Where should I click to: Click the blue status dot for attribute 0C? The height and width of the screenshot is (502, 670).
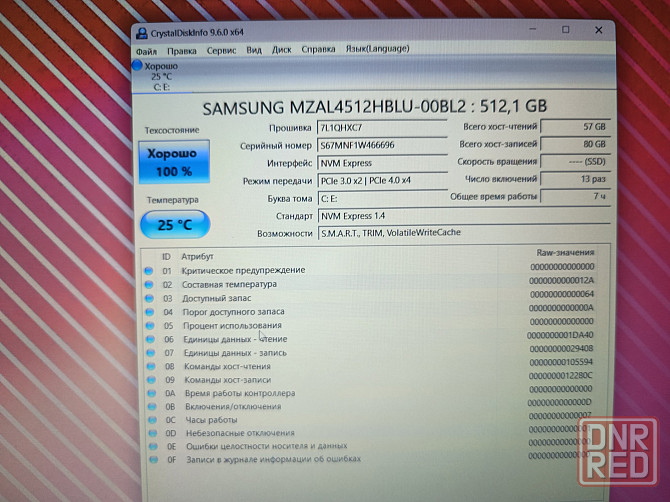tap(153, 420)
